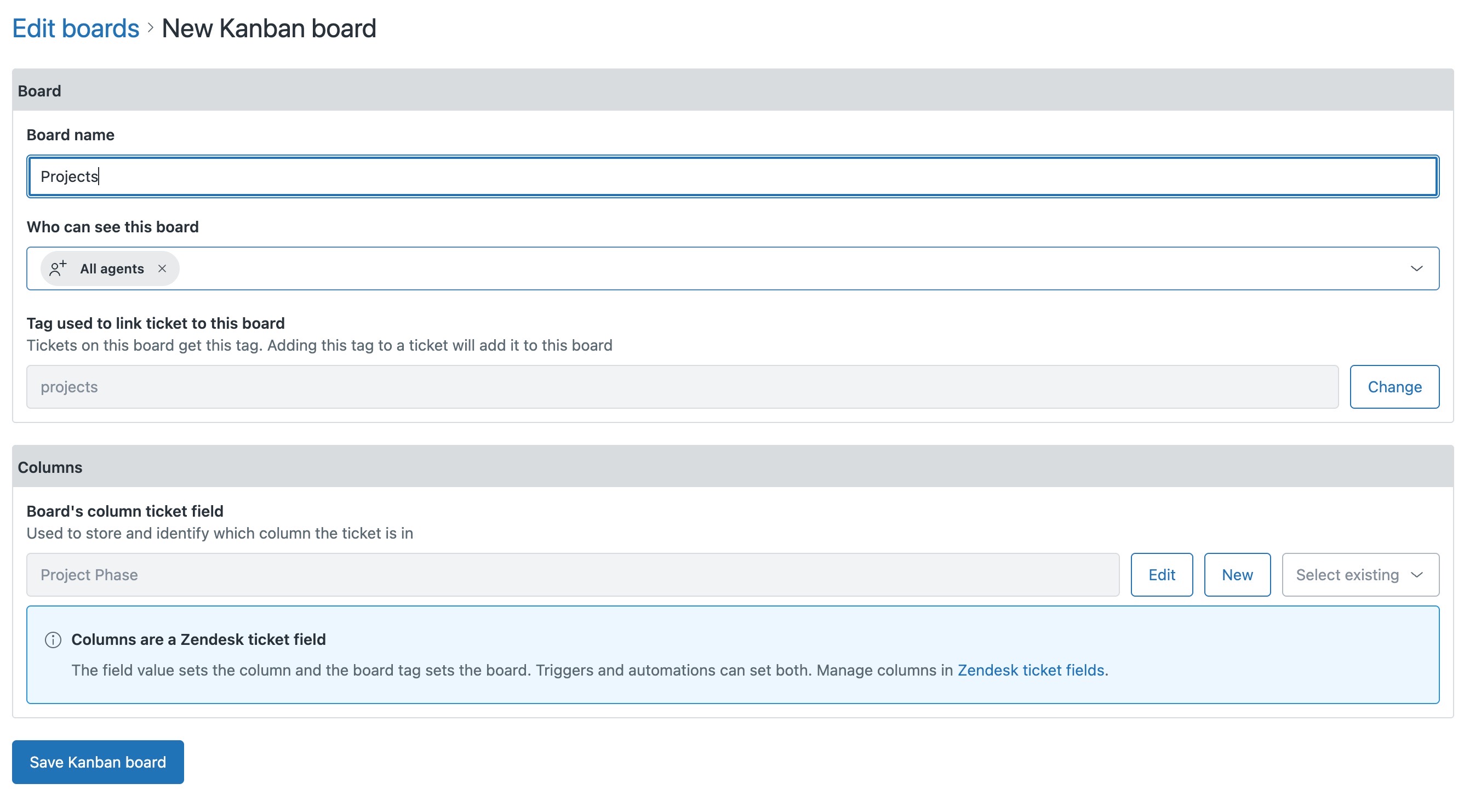Click the 'Board name' label

coord(71,135)
